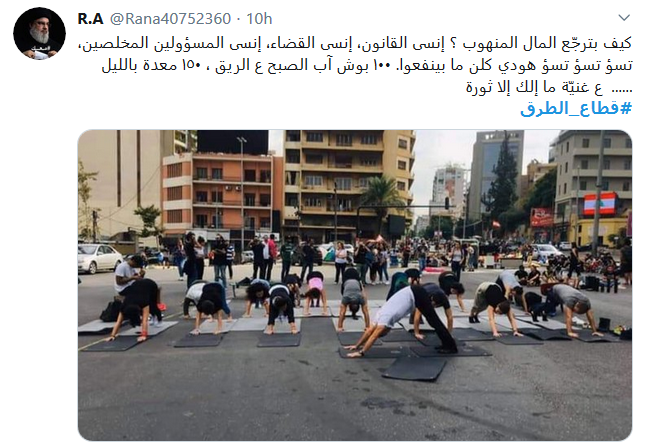Open the tweet permalink via 10h timestamp
The image size is (645, 448).
[x=259, y=19]
